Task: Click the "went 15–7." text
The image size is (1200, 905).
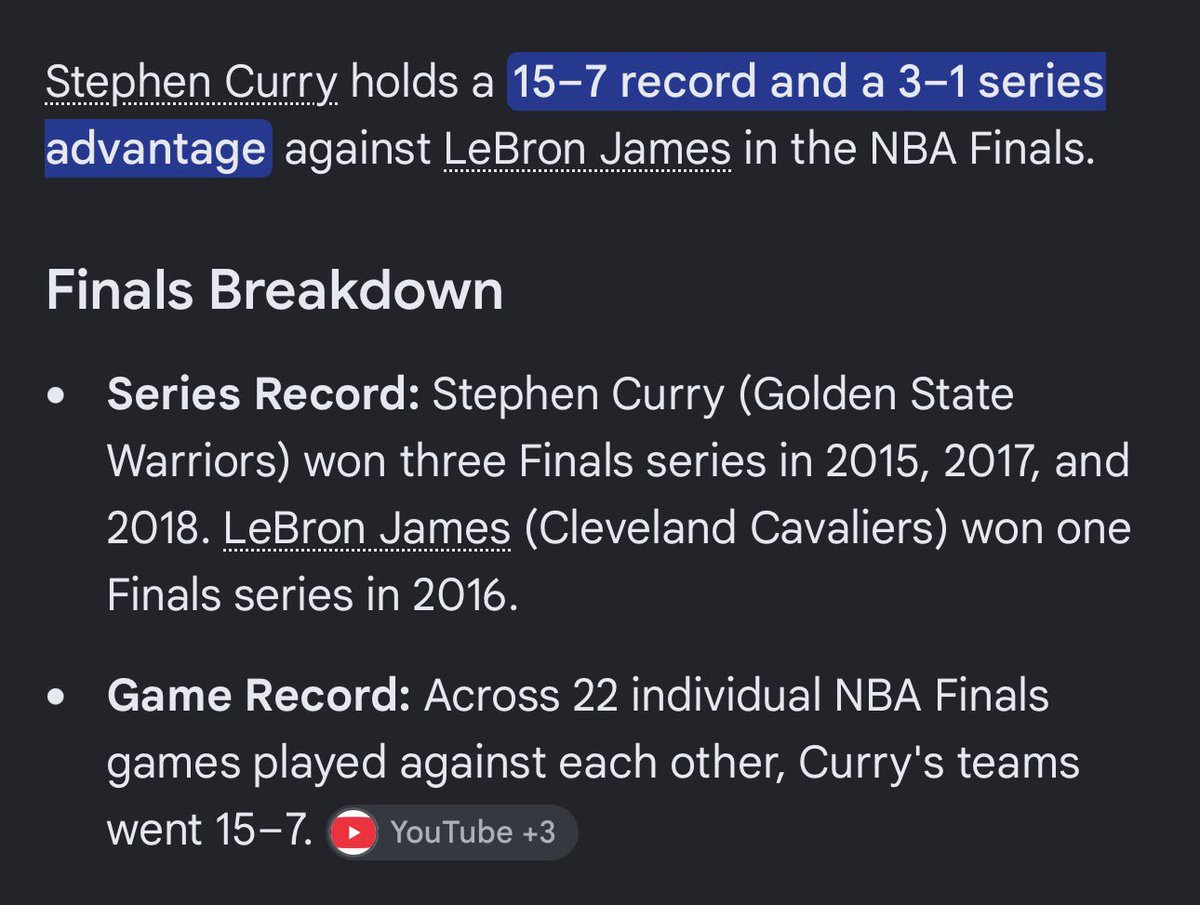Action: point(211,831)
